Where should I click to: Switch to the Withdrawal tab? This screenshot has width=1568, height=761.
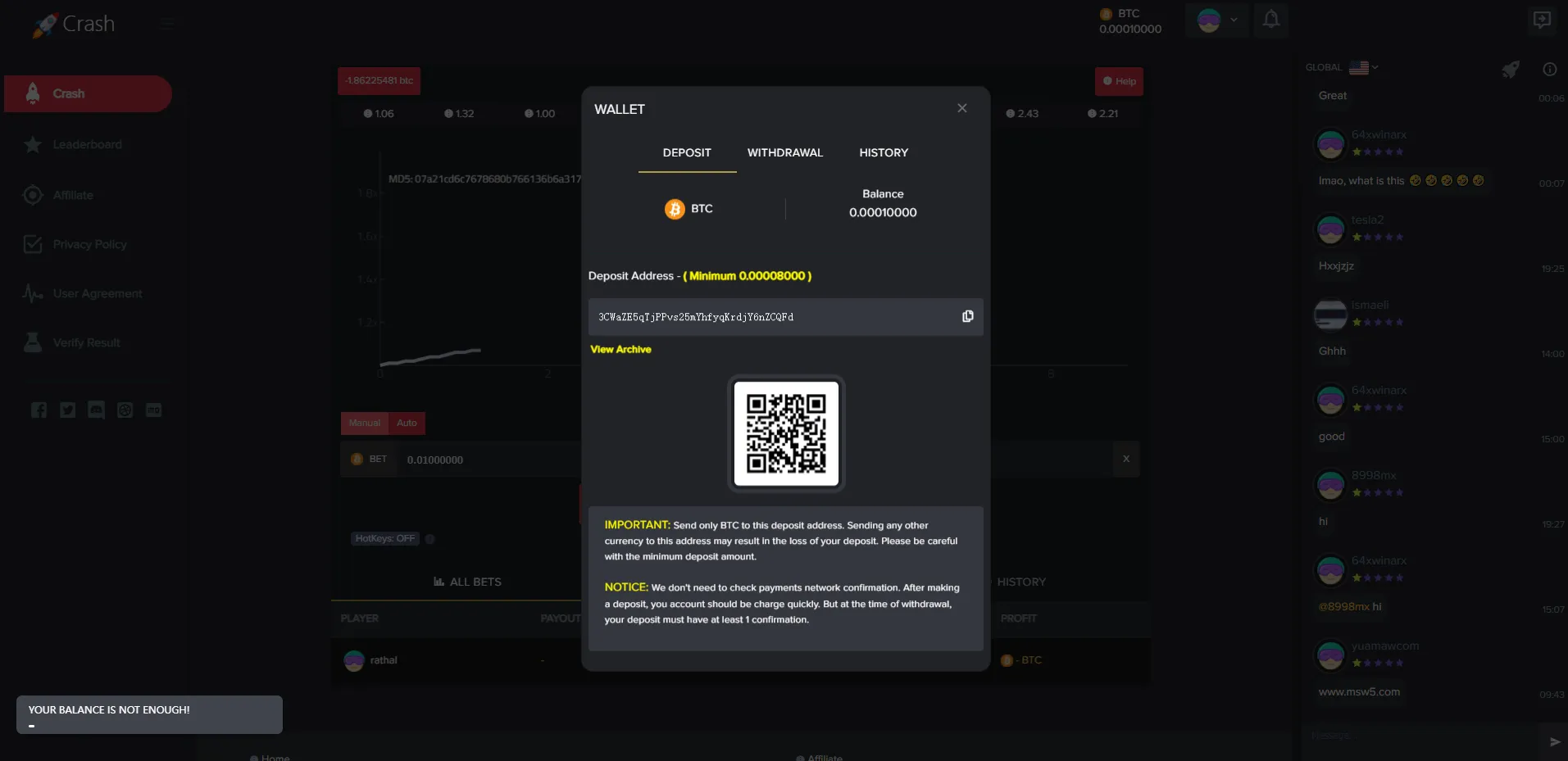pyautogui.click(x=784, y=152)
